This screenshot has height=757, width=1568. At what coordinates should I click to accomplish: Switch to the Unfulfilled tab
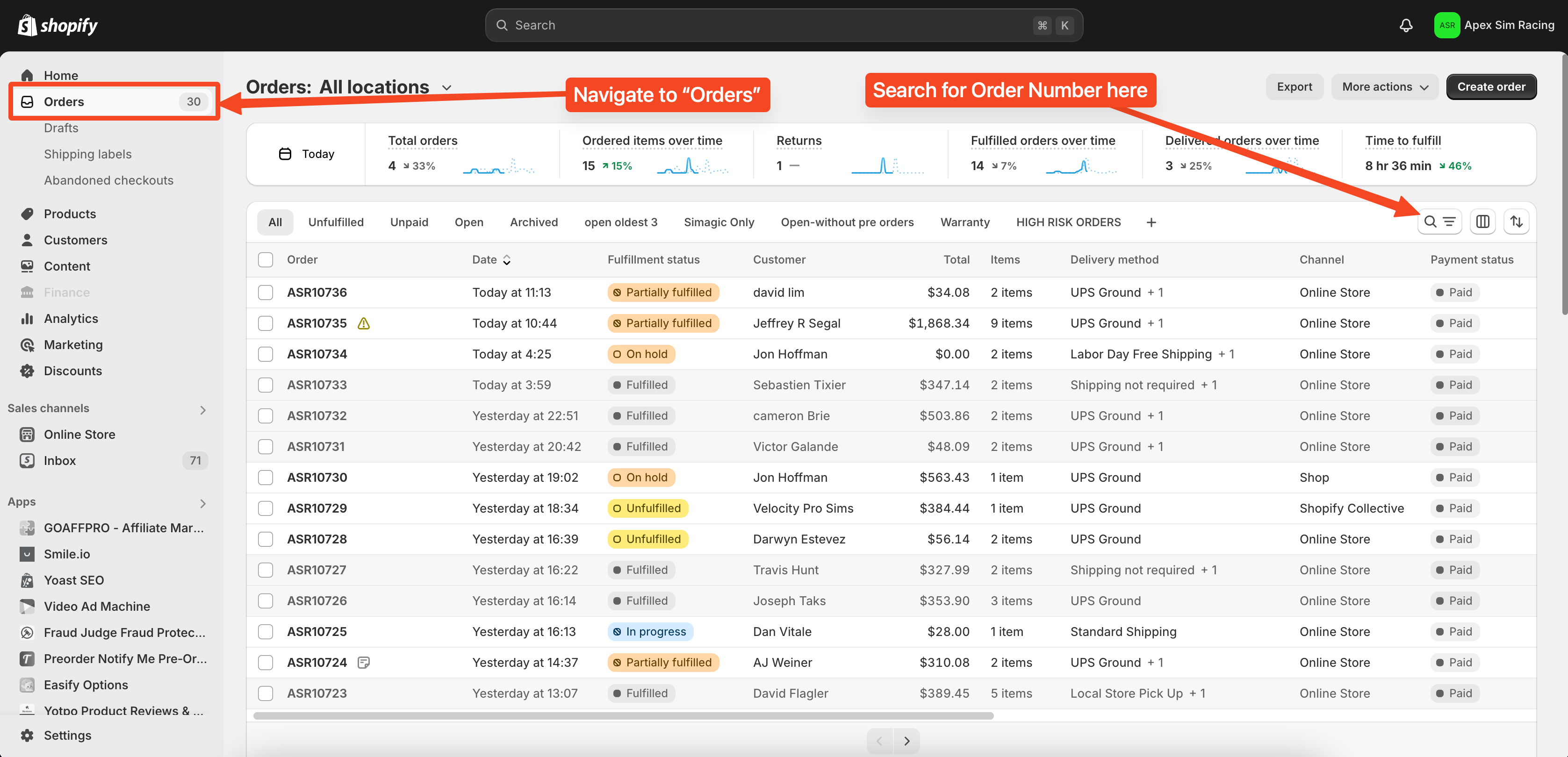pos(335,222)
